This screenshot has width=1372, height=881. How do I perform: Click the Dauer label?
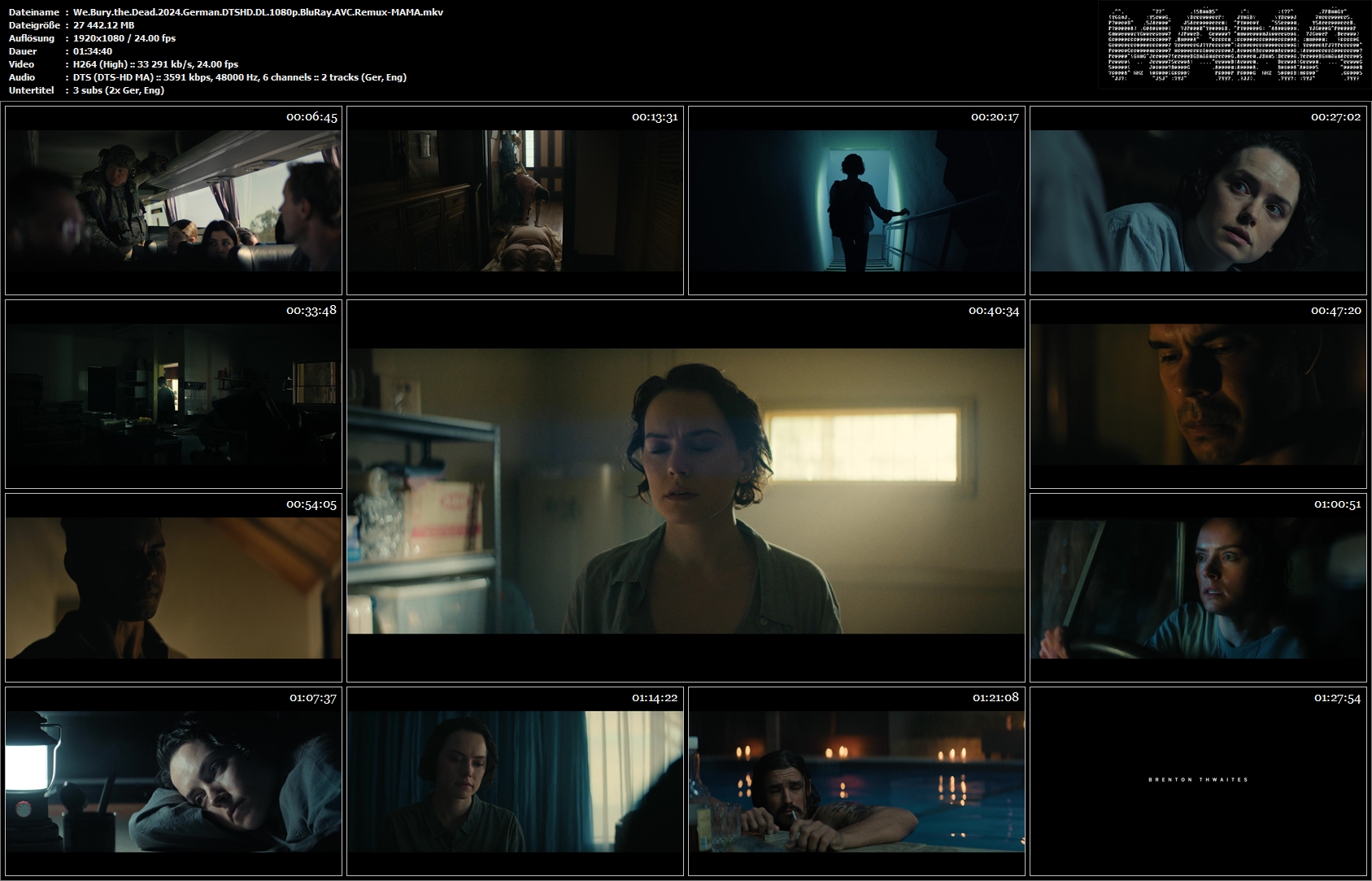[x=22, y=51]
